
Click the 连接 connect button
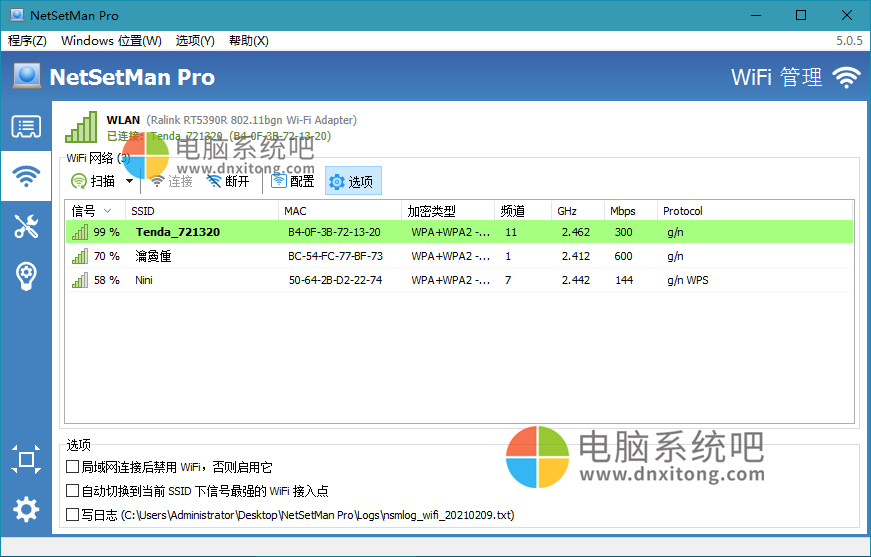[172, 181]
